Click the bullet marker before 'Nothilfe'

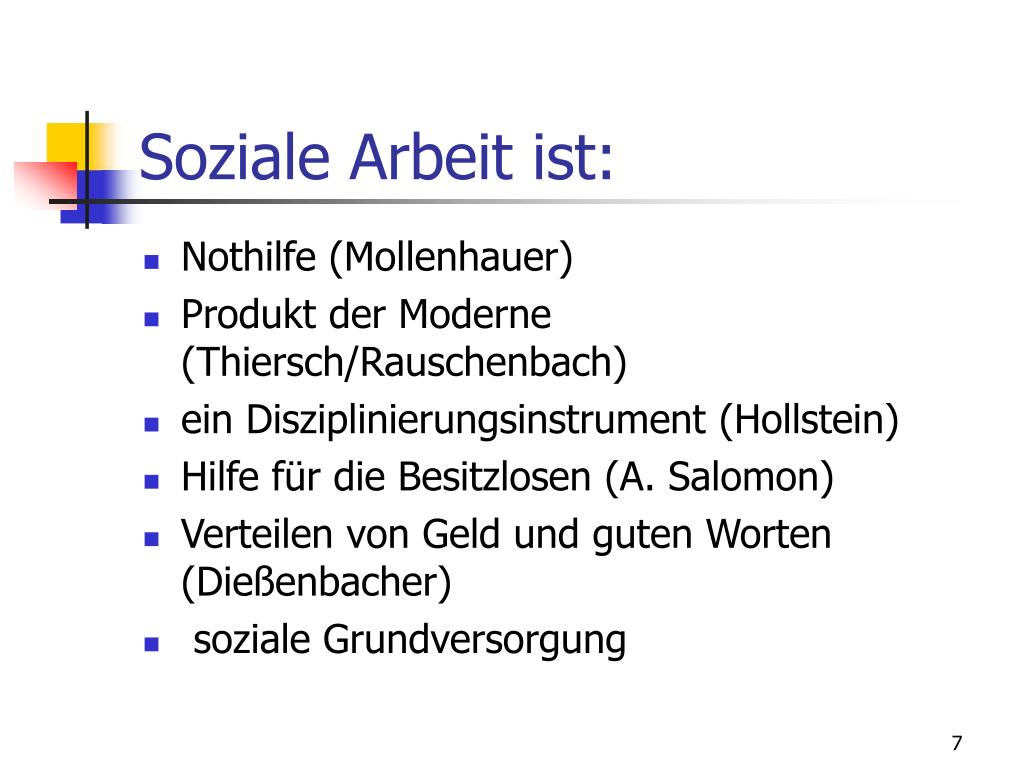pyautogui.click(x=152, y=262)
